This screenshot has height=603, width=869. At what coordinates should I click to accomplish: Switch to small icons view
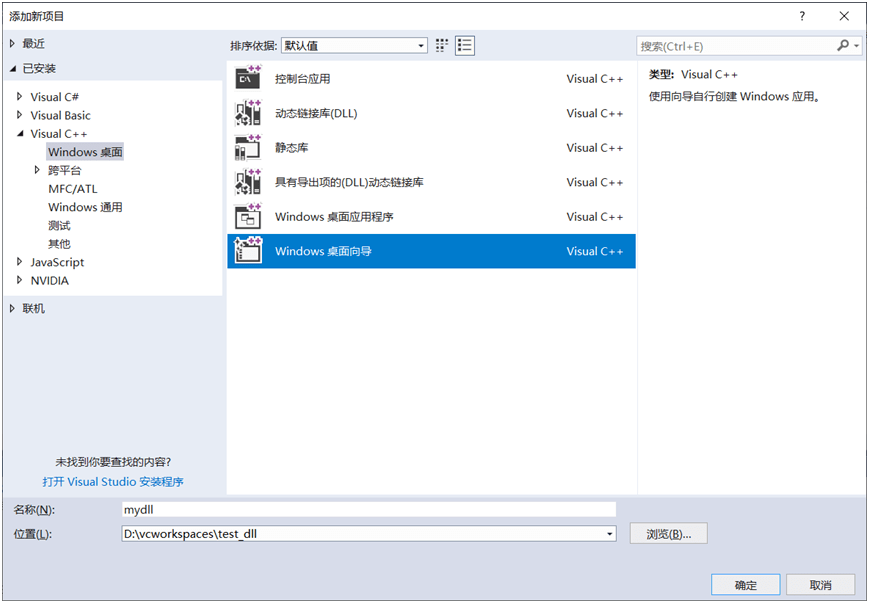coord(442,45)
